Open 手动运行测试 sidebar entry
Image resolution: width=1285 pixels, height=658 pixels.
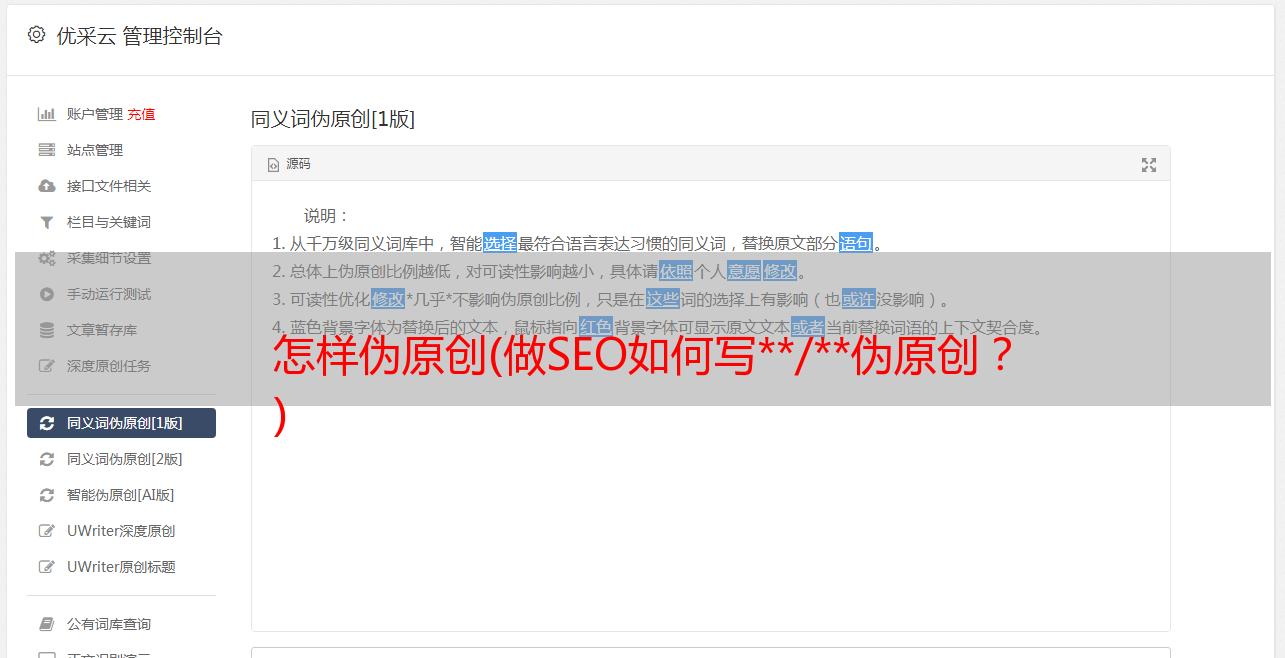pos(121,294)
